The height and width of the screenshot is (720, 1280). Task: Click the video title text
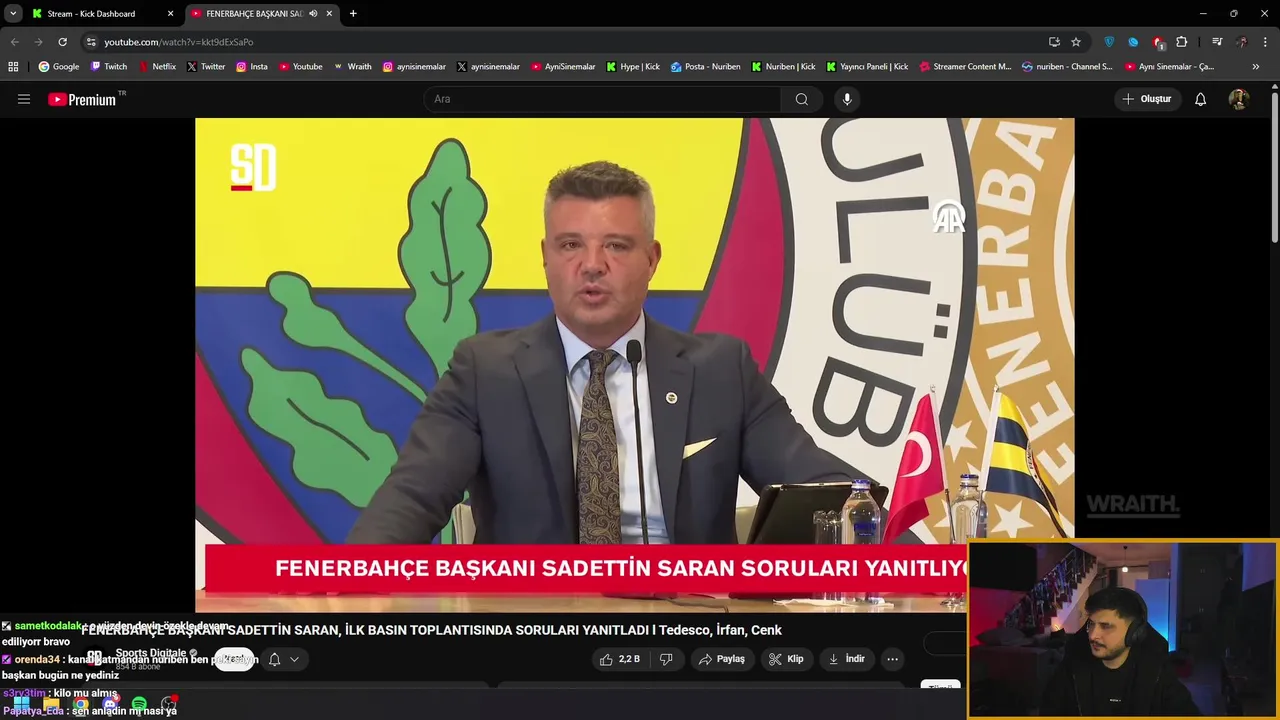(x=431, y=630)
